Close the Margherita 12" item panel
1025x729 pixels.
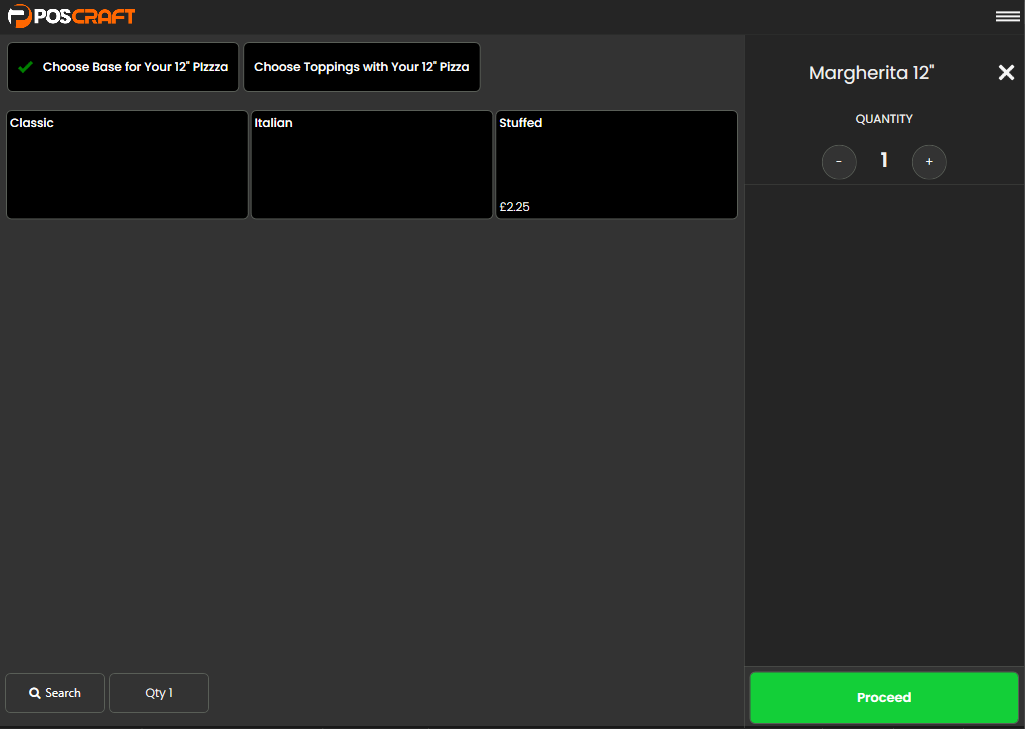pos(1006,73)
